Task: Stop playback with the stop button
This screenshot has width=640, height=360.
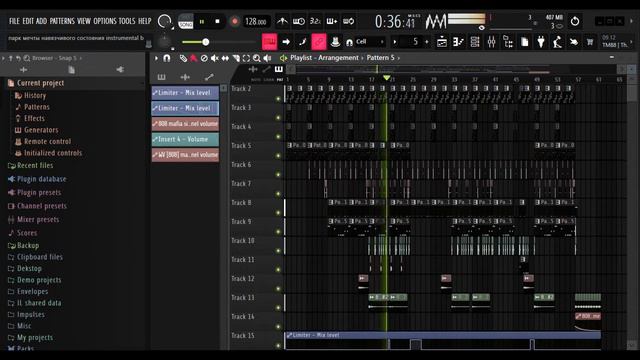Action: tap(218, 21)
